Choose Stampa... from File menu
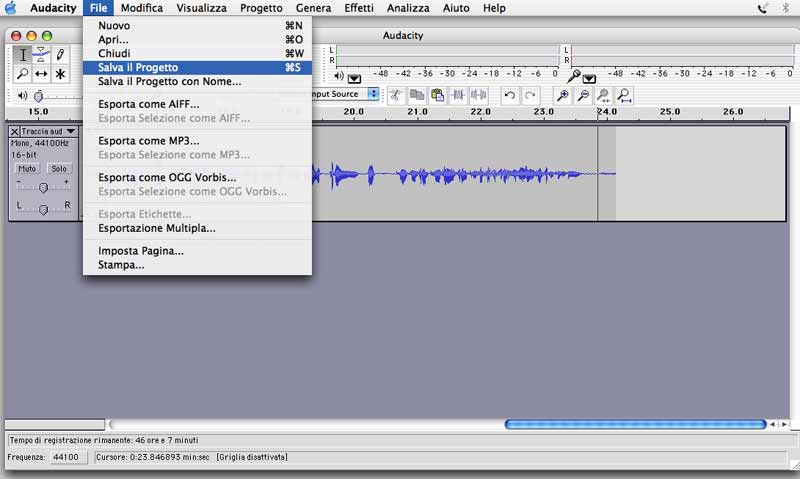The height and width of the screenshot is (479, 800). pos(197,265)
